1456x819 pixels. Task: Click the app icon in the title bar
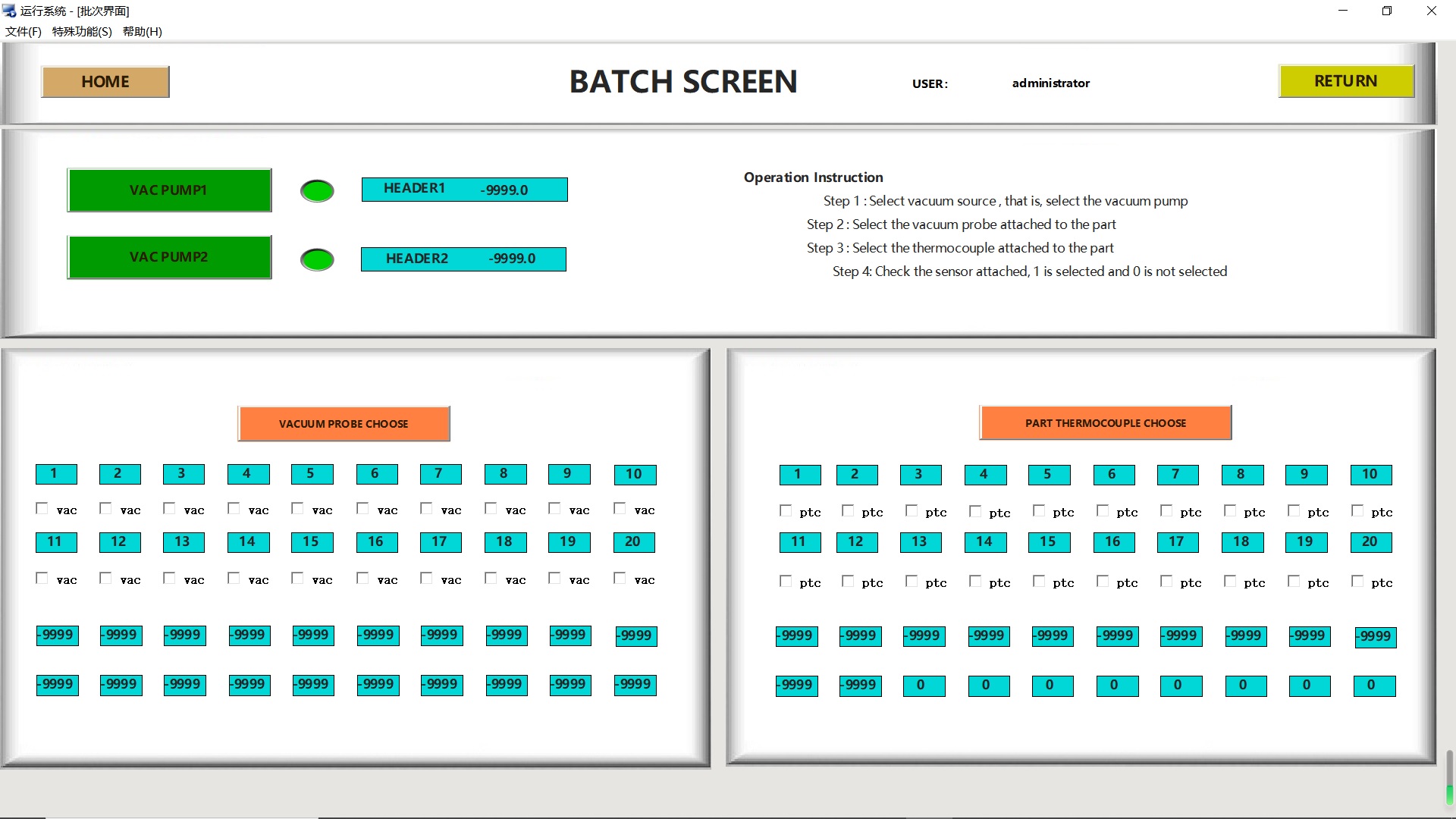[9, 11]
